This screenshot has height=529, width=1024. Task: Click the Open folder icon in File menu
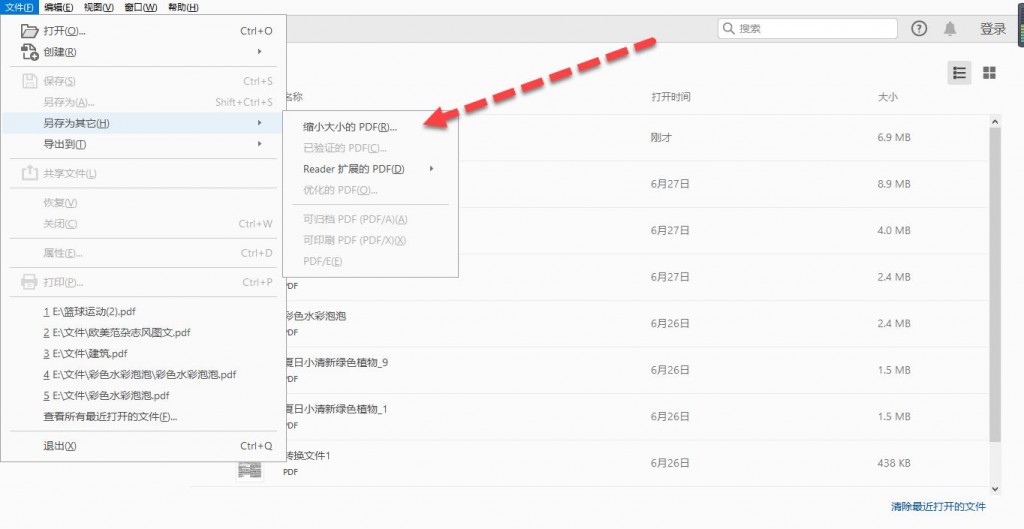(x=29, y=31)
